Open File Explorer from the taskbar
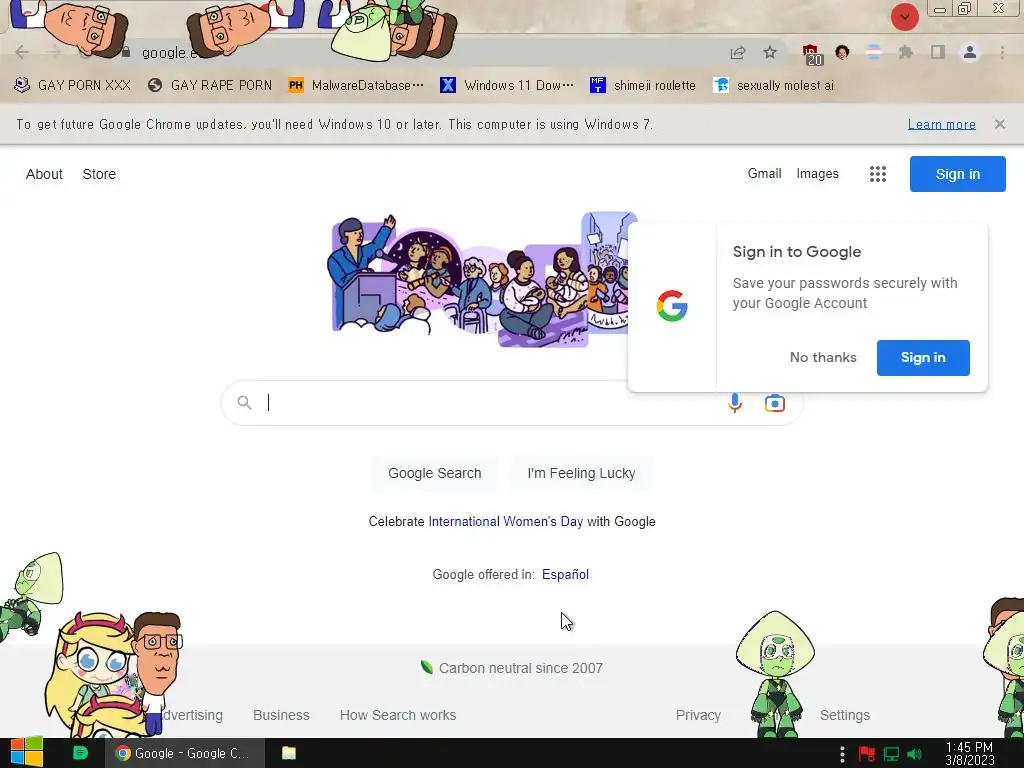 [x=289, y=753]
